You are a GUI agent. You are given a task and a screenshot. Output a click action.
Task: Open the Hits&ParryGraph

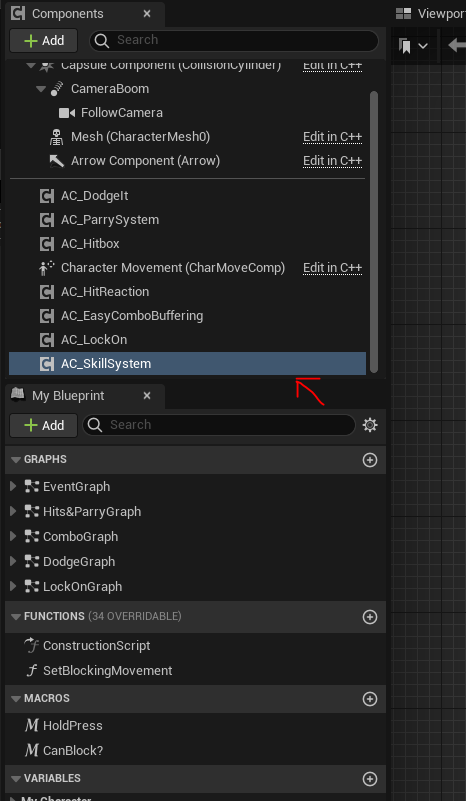[92, 511]
